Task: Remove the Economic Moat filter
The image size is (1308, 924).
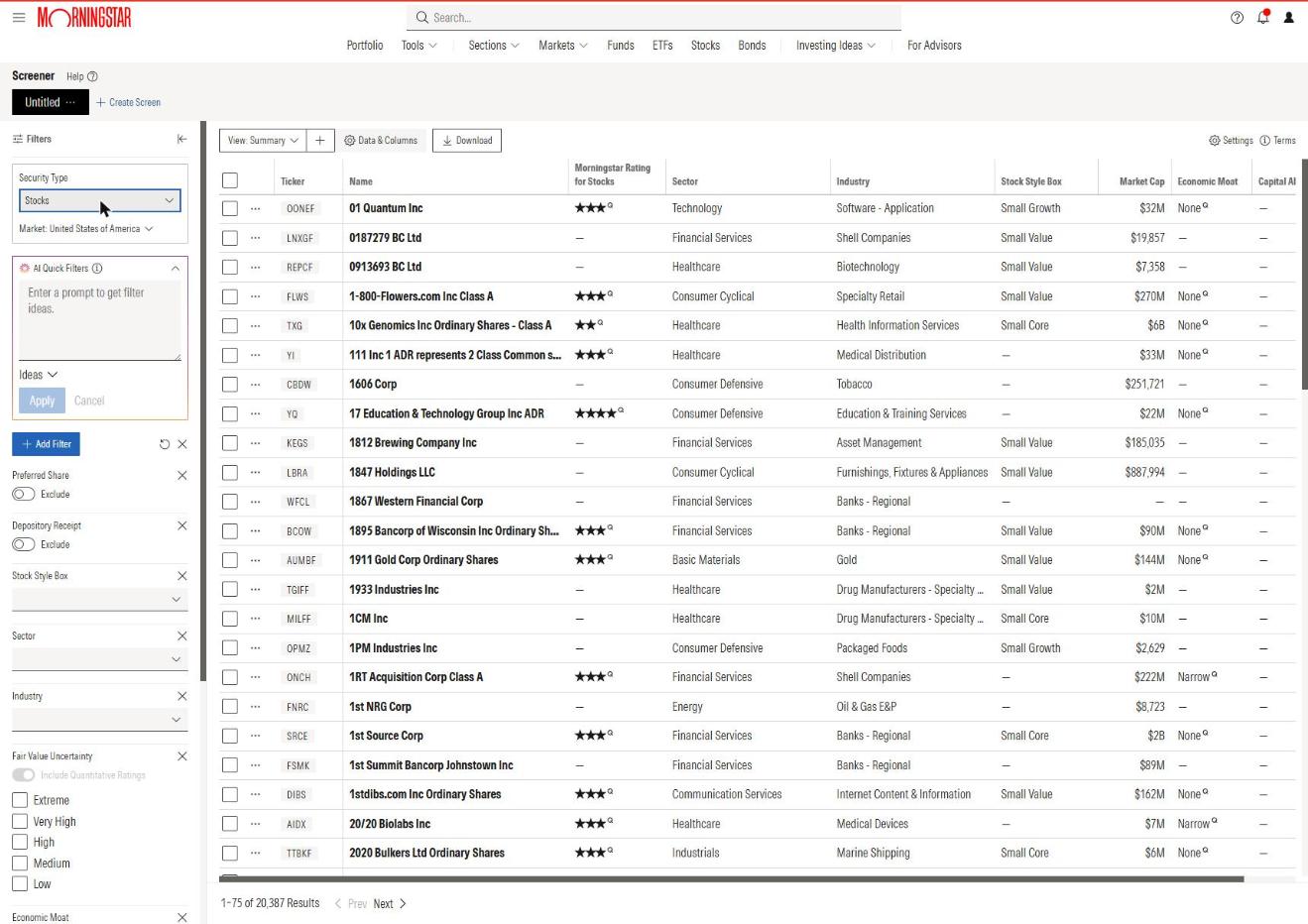Action: (181, 917)
